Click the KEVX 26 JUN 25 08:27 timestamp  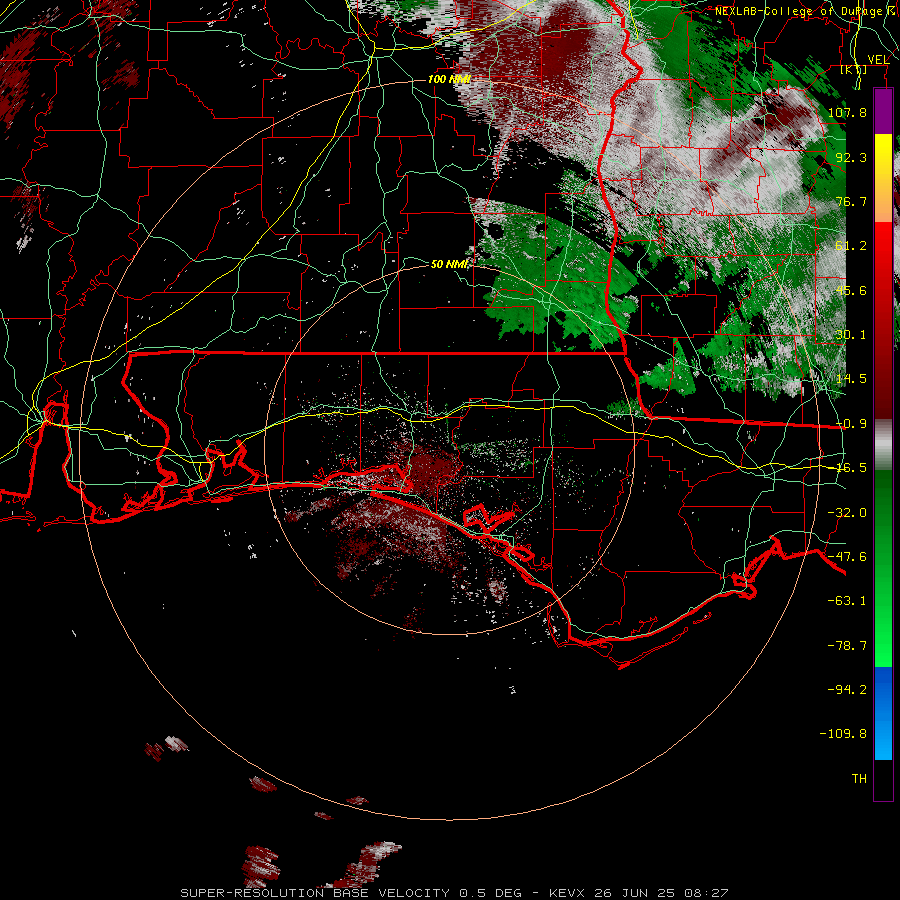(x=638, y=893)
